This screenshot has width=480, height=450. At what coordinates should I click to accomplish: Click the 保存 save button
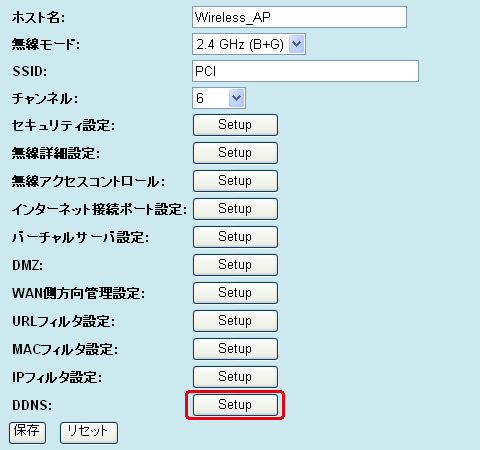point(27,433)
